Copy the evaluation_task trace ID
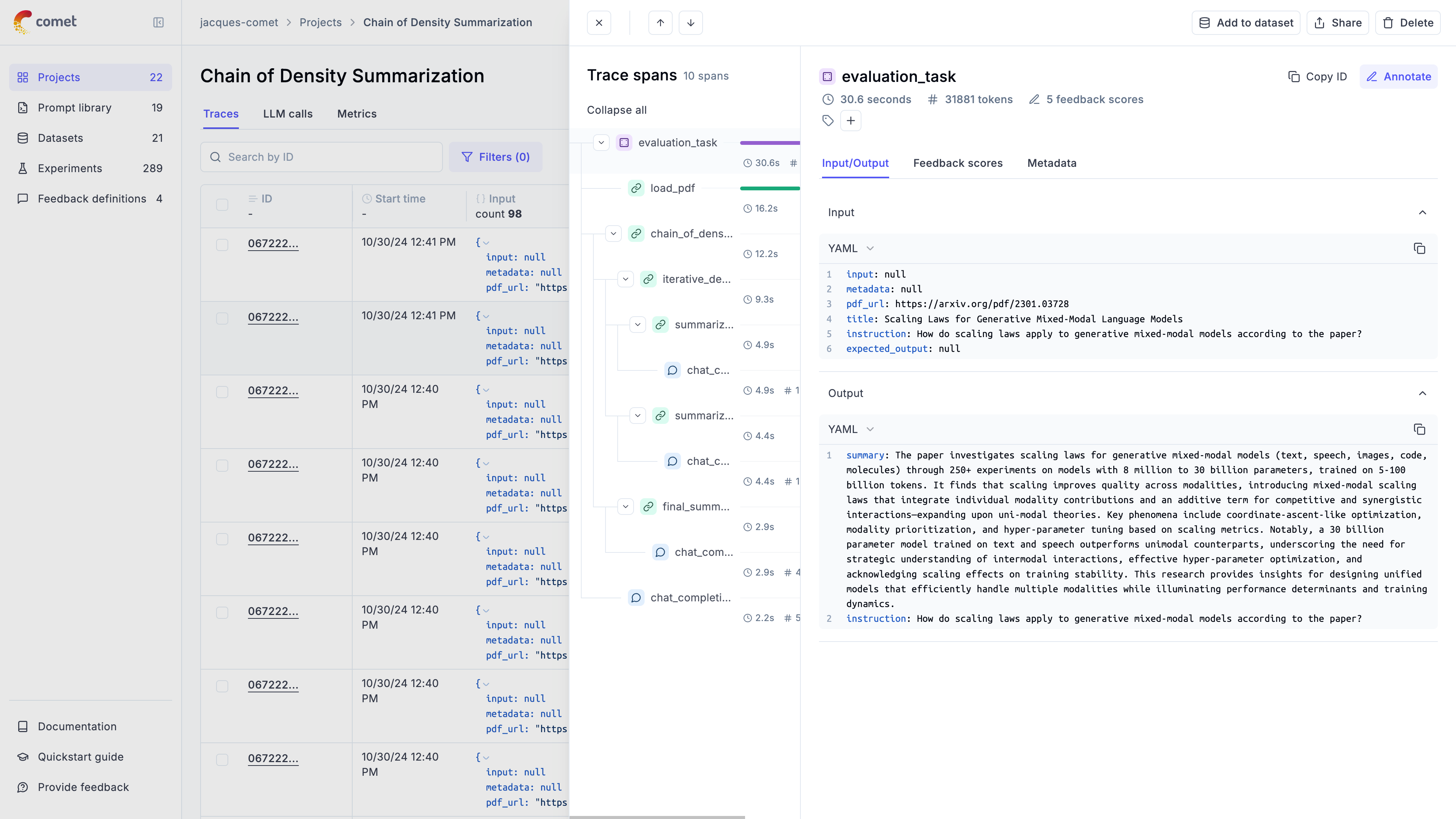This screenshot has height=819, width=1456. (1318, 76)
